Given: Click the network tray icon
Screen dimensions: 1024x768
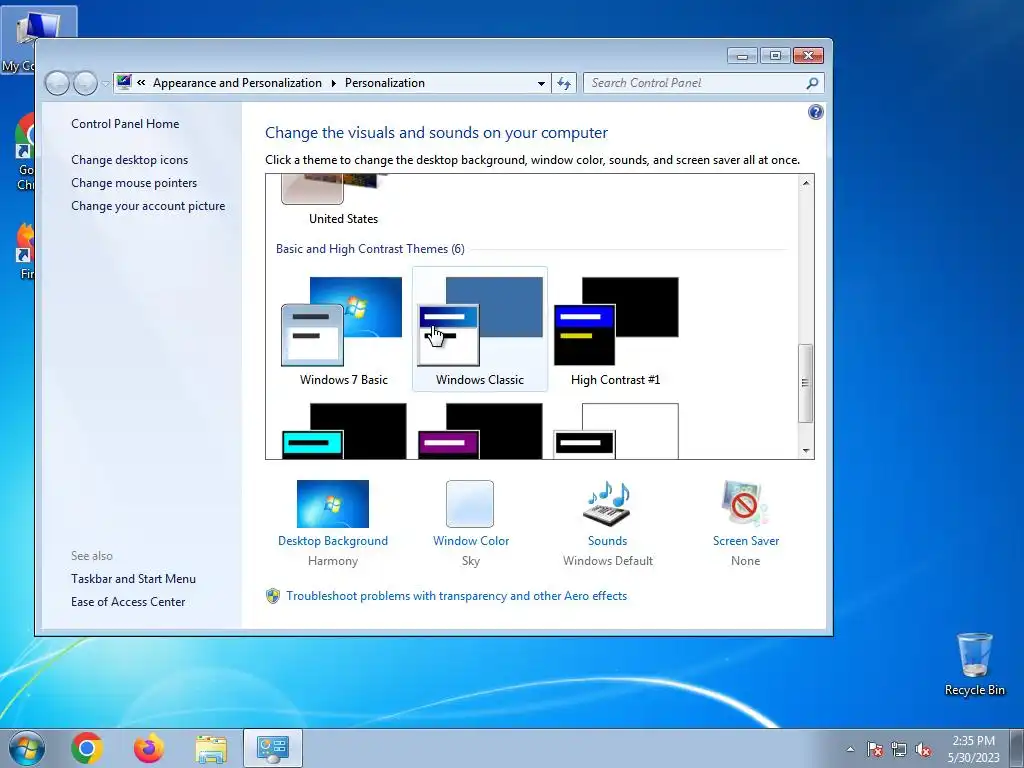Looking at the screenshot, I should point(899,749).
